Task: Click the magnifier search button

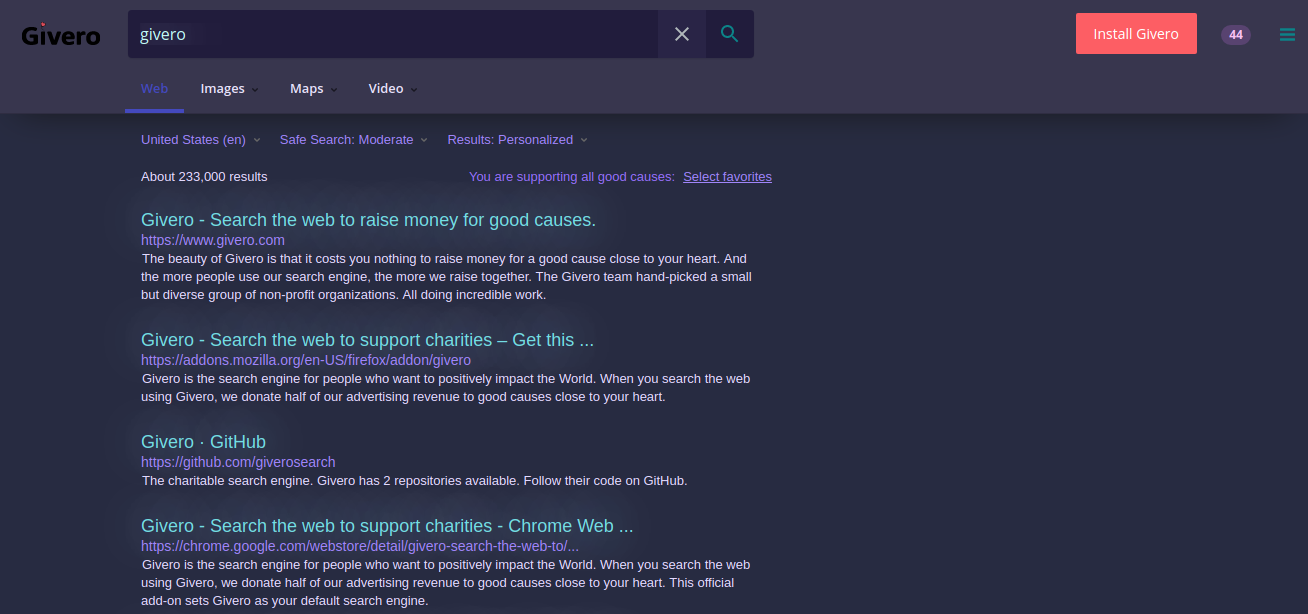Action: 730,34
